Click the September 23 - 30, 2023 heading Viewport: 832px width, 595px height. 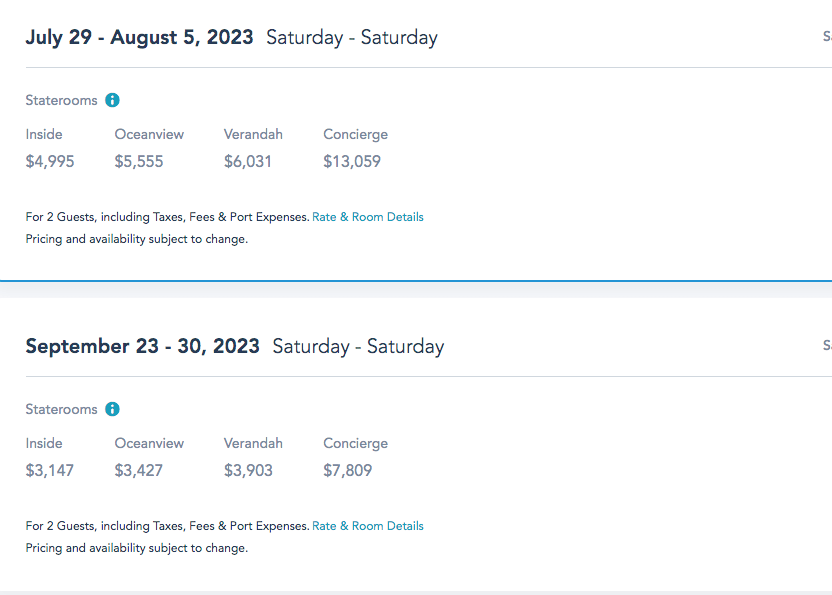[142, 347]
